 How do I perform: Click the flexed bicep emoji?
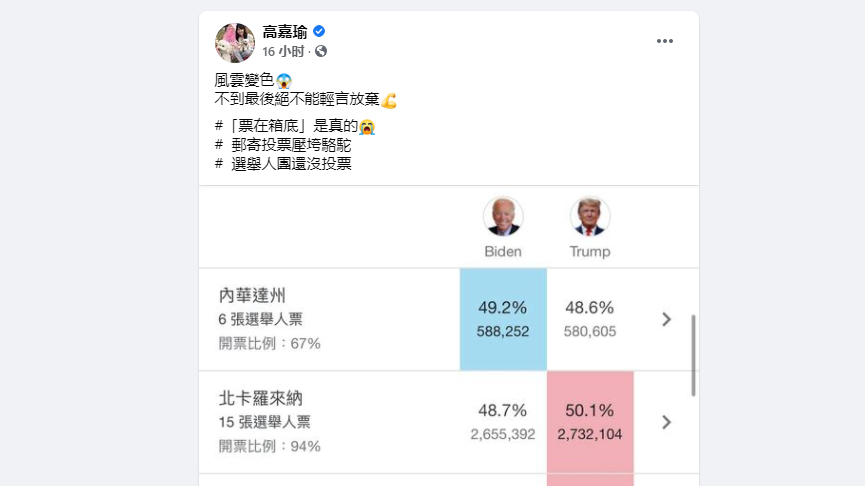coord(390,100)
